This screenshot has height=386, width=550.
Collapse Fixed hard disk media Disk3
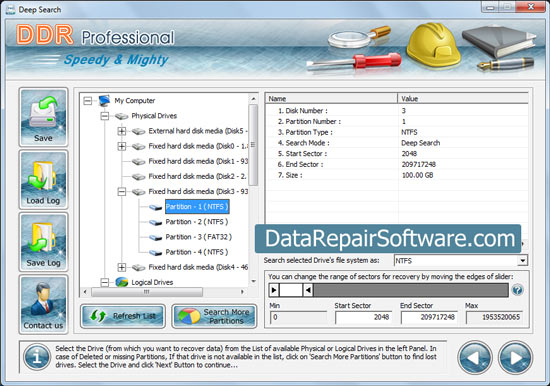tap(122, 192)
